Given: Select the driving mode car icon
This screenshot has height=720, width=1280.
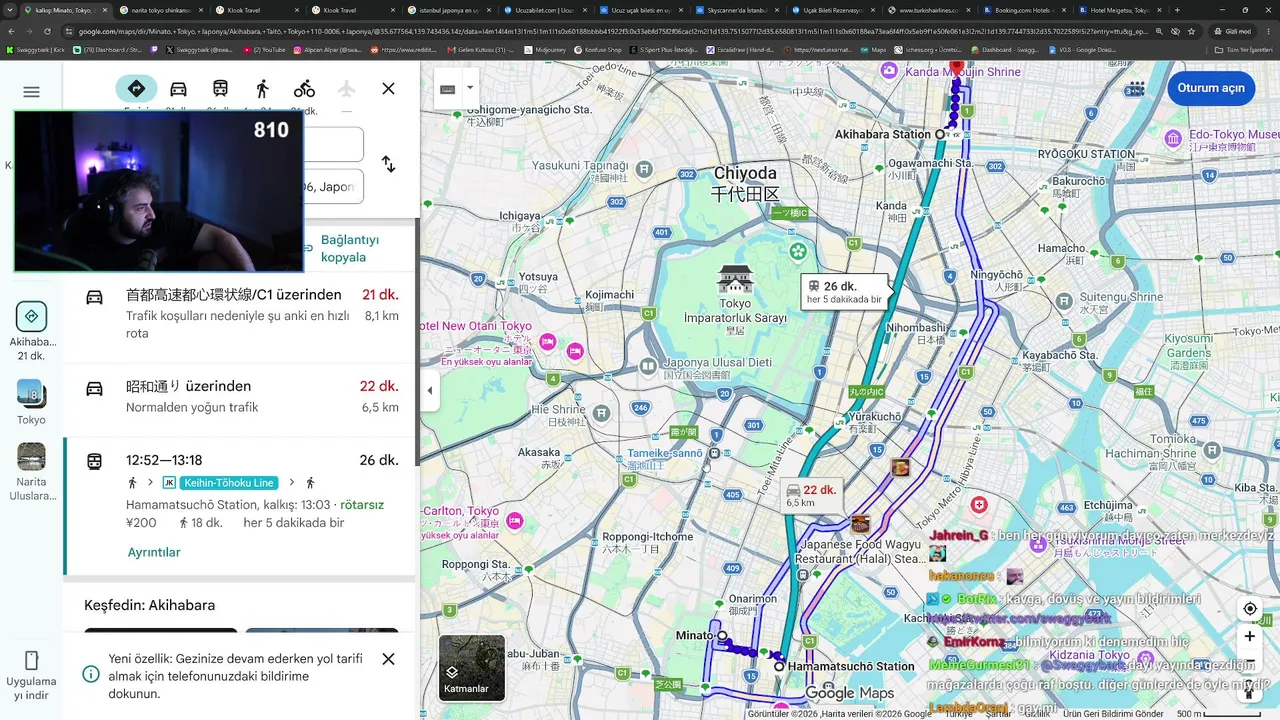Looking at the screenshot, I should pyautogui.click(x=178, y=89).
